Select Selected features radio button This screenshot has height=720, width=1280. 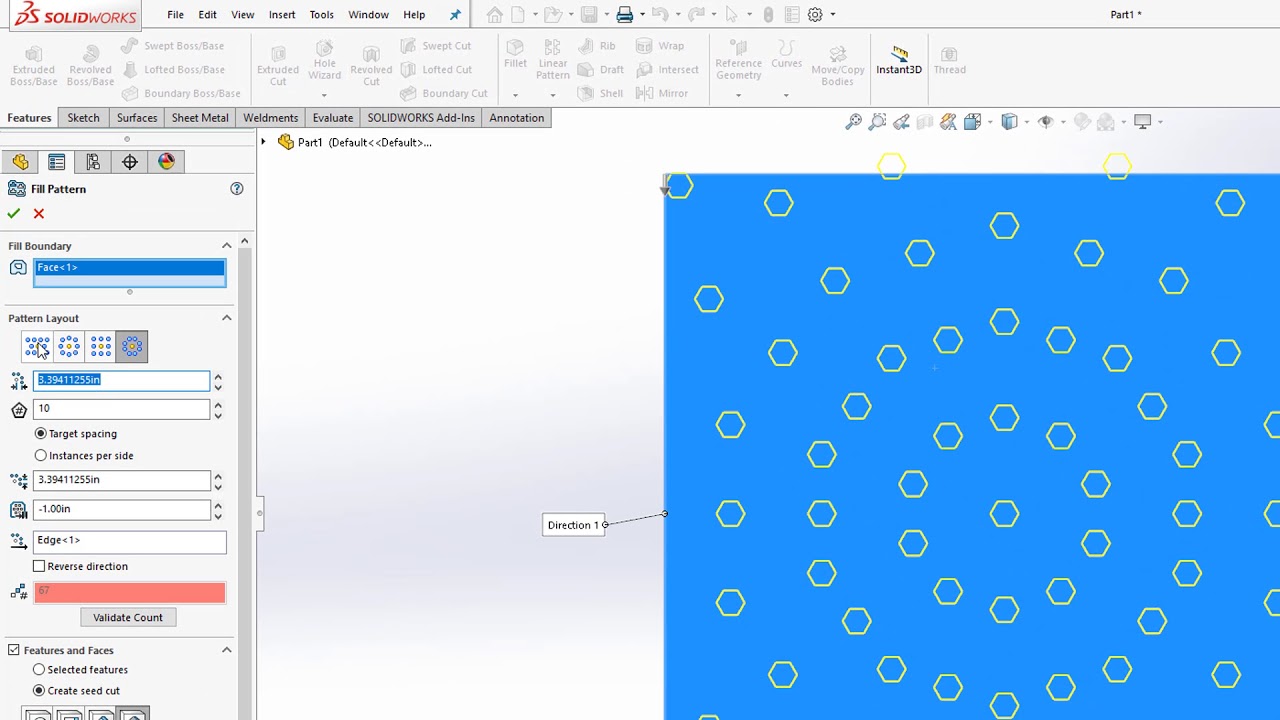[x=39, y=670]
